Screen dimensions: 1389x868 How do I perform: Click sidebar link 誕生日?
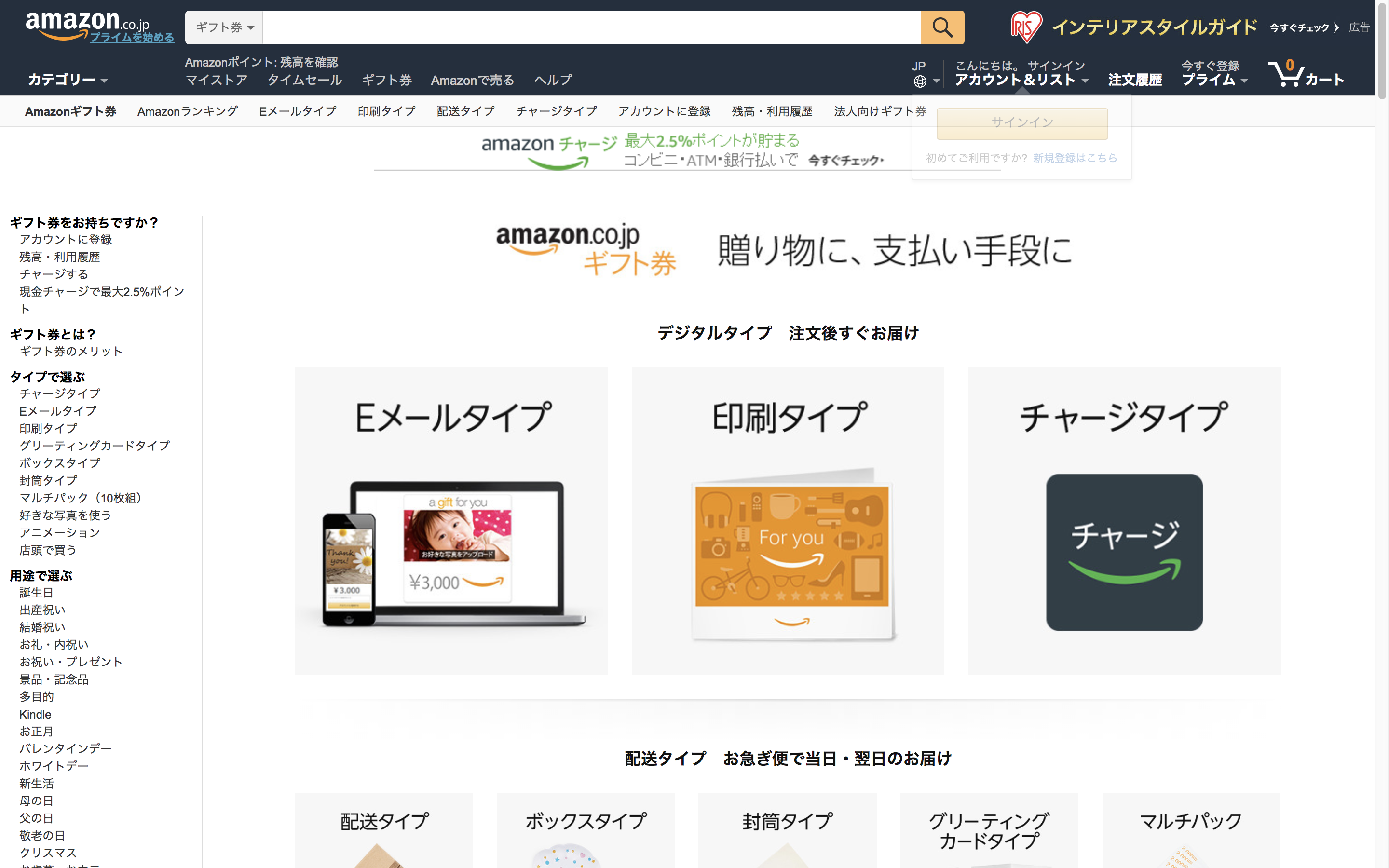pyautogui.click(x=36, y=593)
